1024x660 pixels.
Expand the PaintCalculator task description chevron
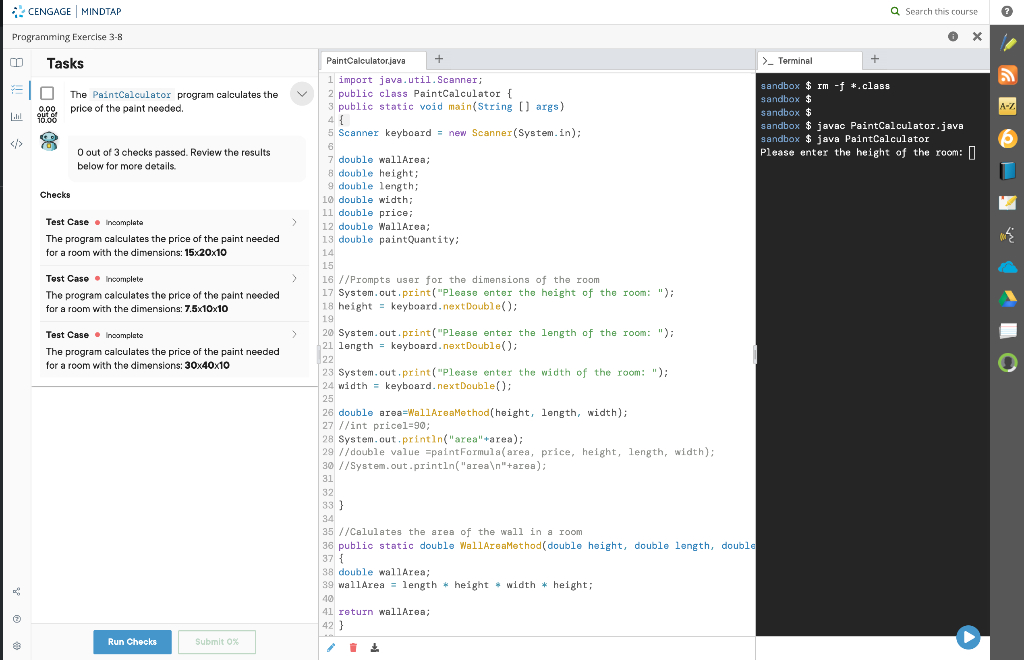301,94
